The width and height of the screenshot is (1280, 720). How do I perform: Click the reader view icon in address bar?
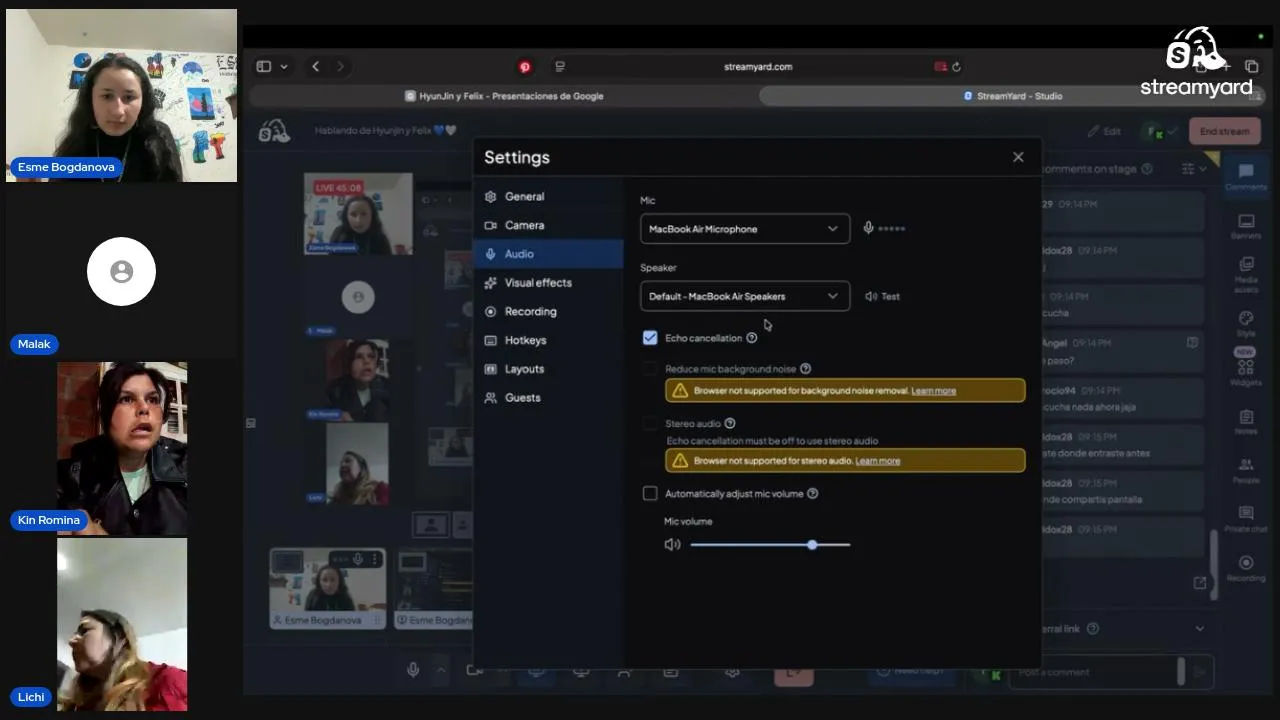coord(560,67)
